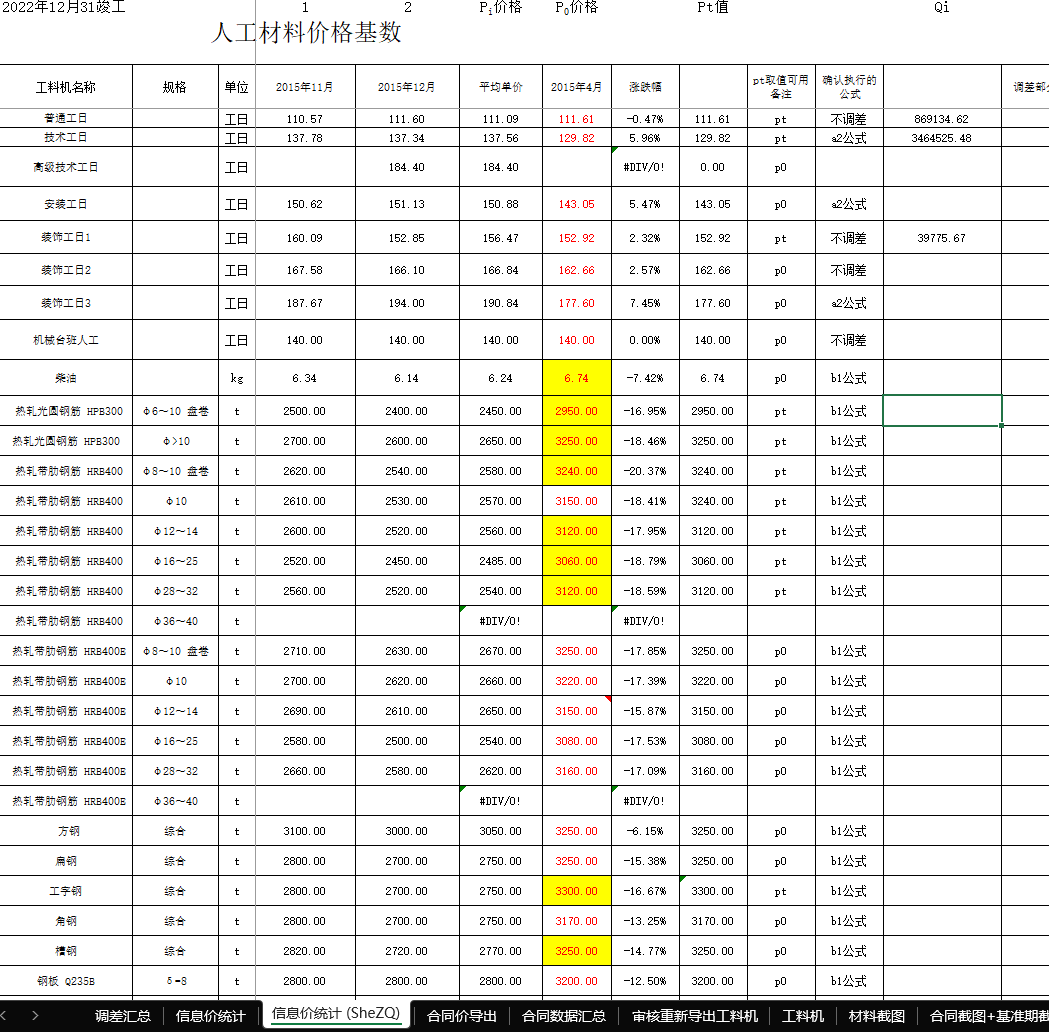Image resolution: width=1049 pixels, height=1032 pixels.
Task: Select the 装饰工日1 row name cell
Action: pos(66,237)
